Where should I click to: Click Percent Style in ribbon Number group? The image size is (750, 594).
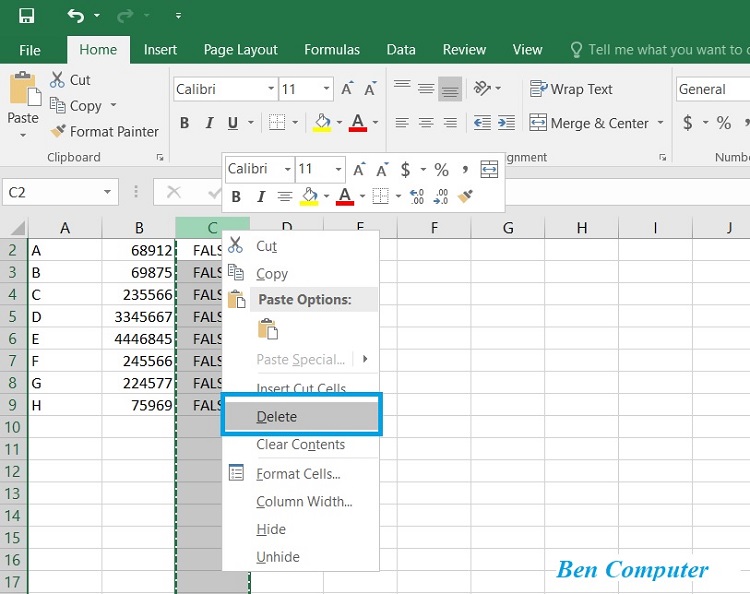[x=724, y=123]
